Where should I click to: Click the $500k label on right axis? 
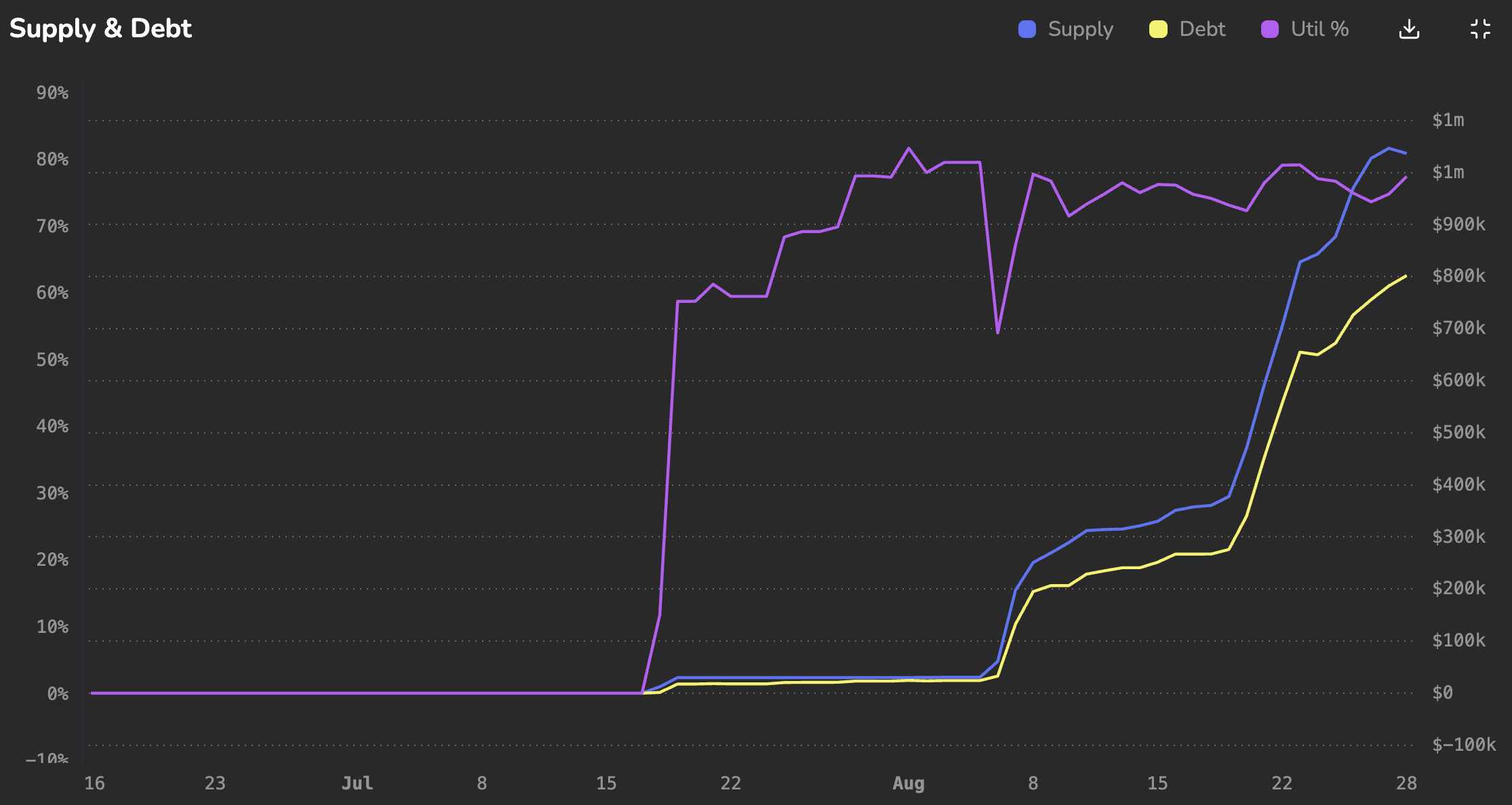pos(1458,432)
